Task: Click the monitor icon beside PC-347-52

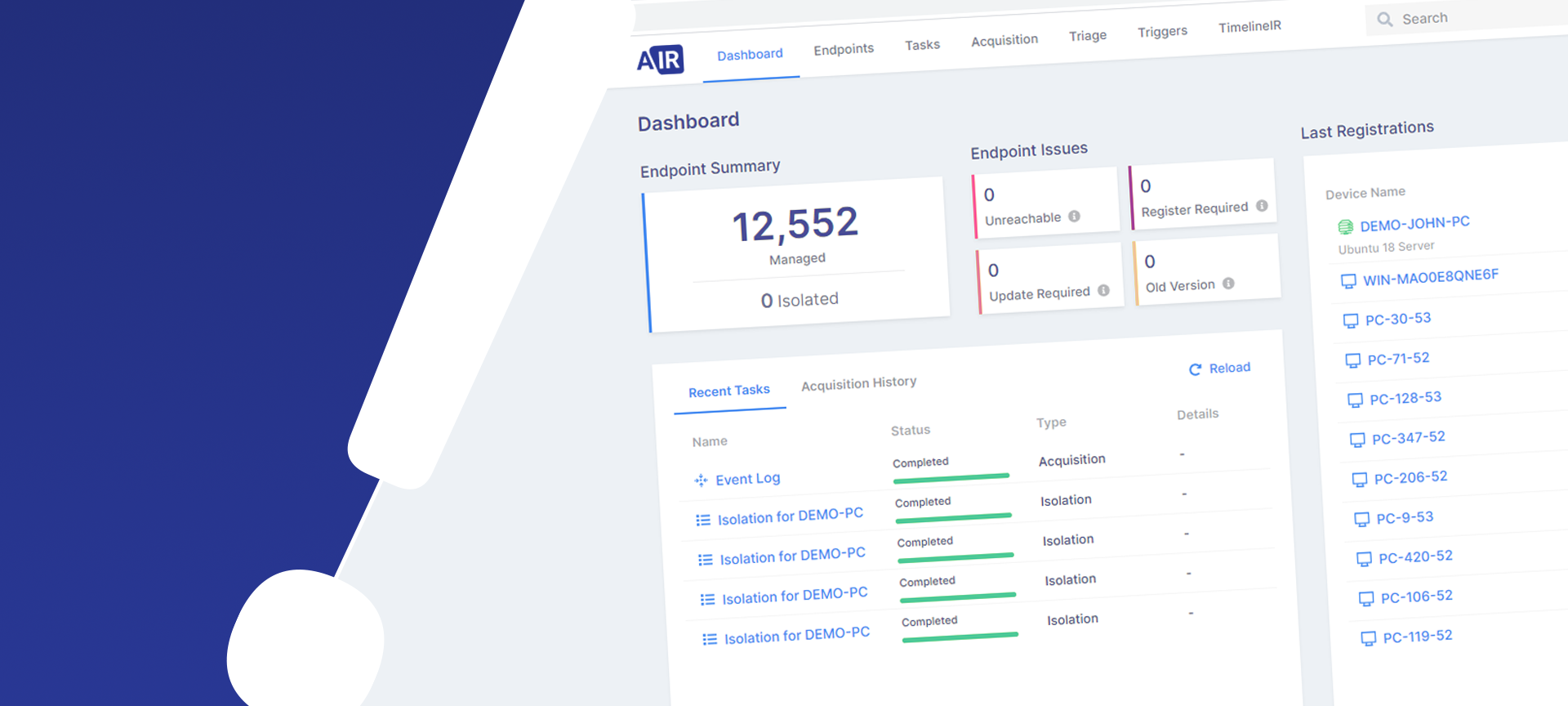Action: 1357,440
